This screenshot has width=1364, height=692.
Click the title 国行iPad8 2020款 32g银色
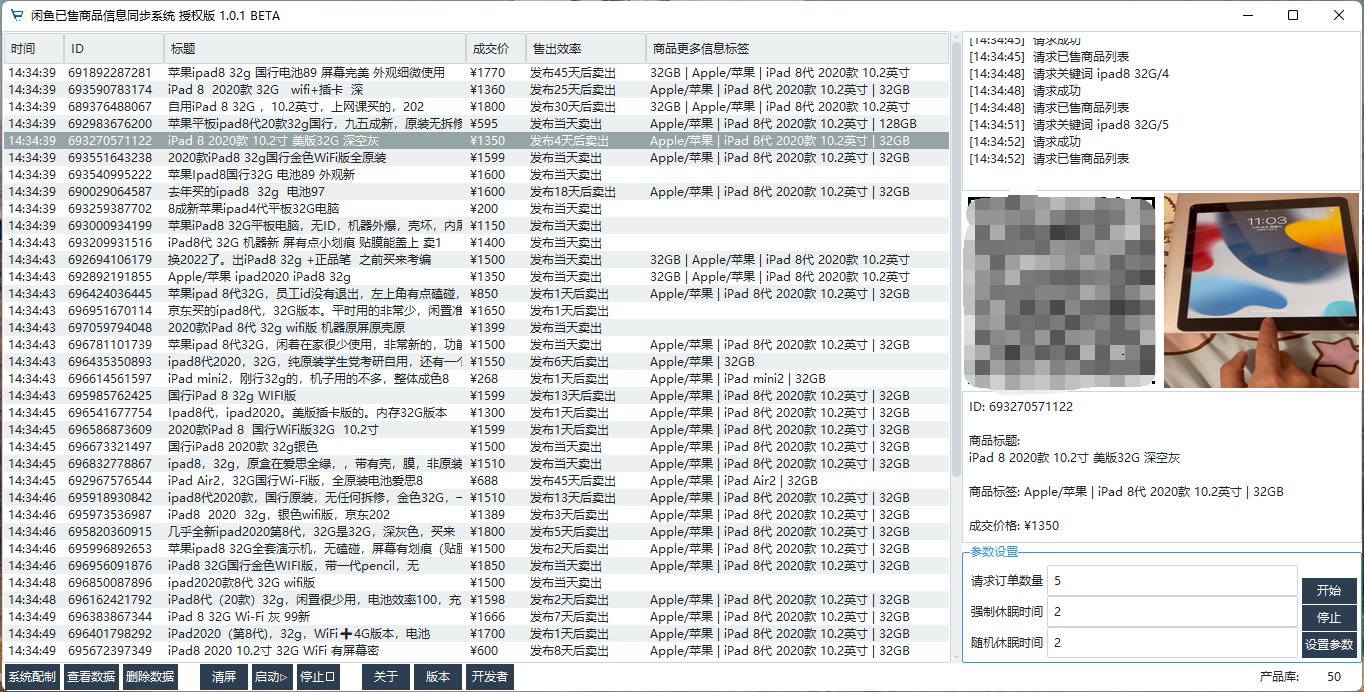(243, 446)
